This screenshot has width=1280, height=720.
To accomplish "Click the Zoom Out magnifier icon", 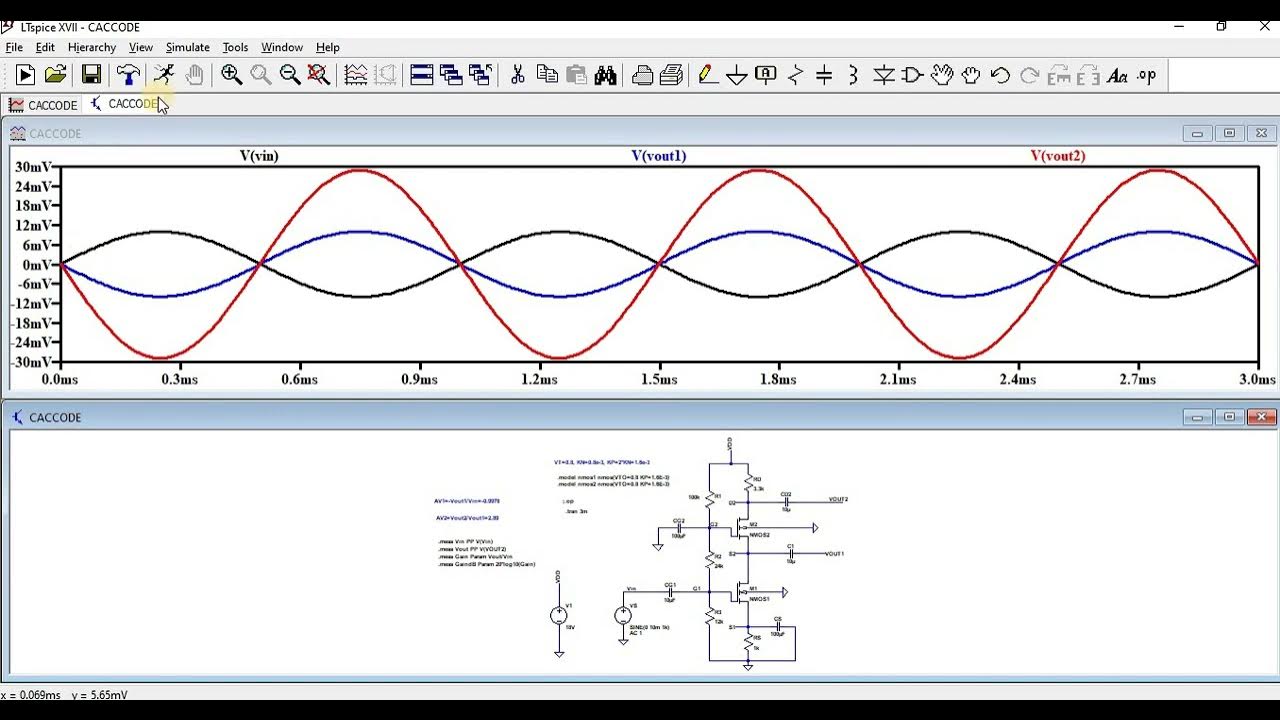I will 290,75.
